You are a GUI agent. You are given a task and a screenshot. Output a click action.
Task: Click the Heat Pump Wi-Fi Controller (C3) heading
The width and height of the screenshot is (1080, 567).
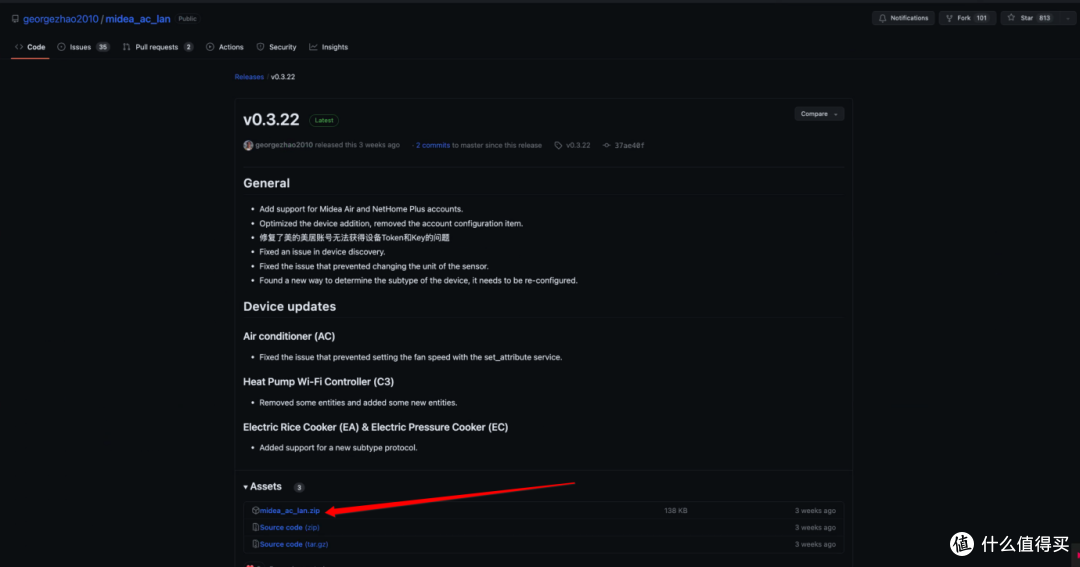point(318,382)
